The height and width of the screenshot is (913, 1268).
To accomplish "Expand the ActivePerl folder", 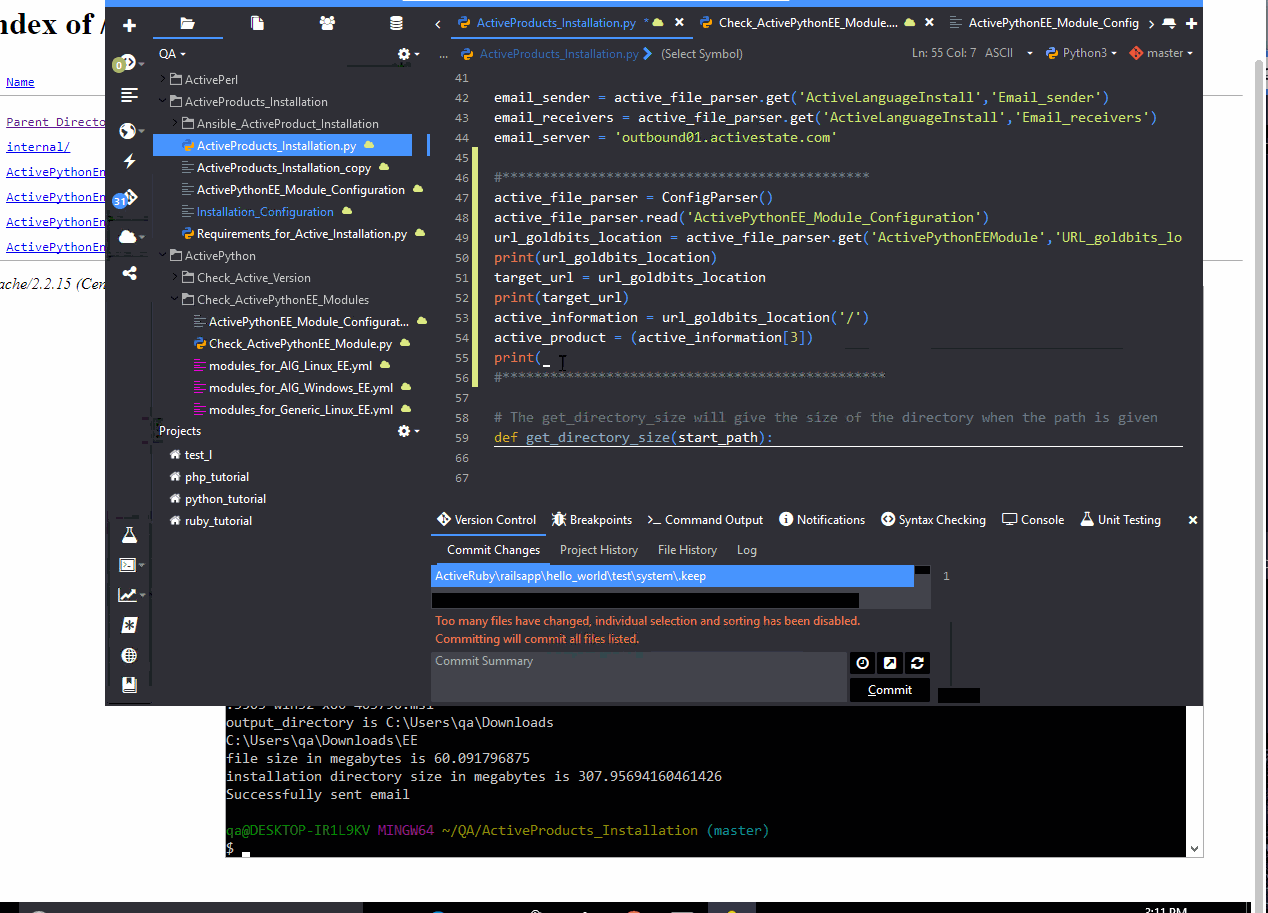I will pos(161,79).
